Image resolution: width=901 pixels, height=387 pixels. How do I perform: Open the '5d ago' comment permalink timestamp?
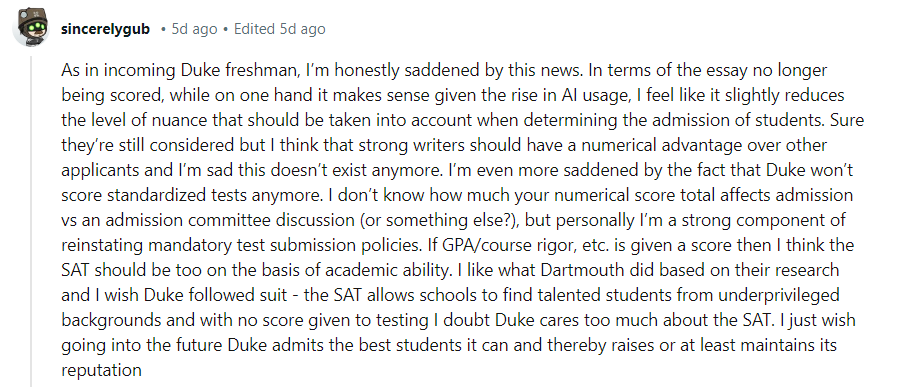pyautogui.click(x=194, y=29)
